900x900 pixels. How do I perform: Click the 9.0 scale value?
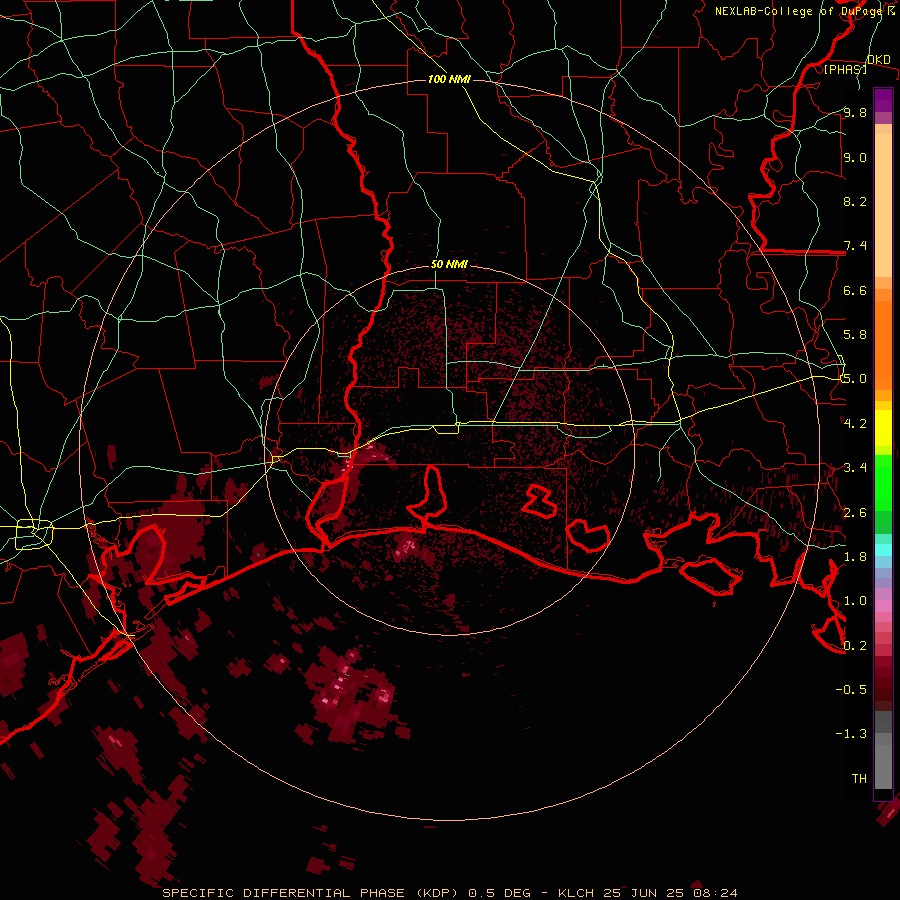(855, 157)
